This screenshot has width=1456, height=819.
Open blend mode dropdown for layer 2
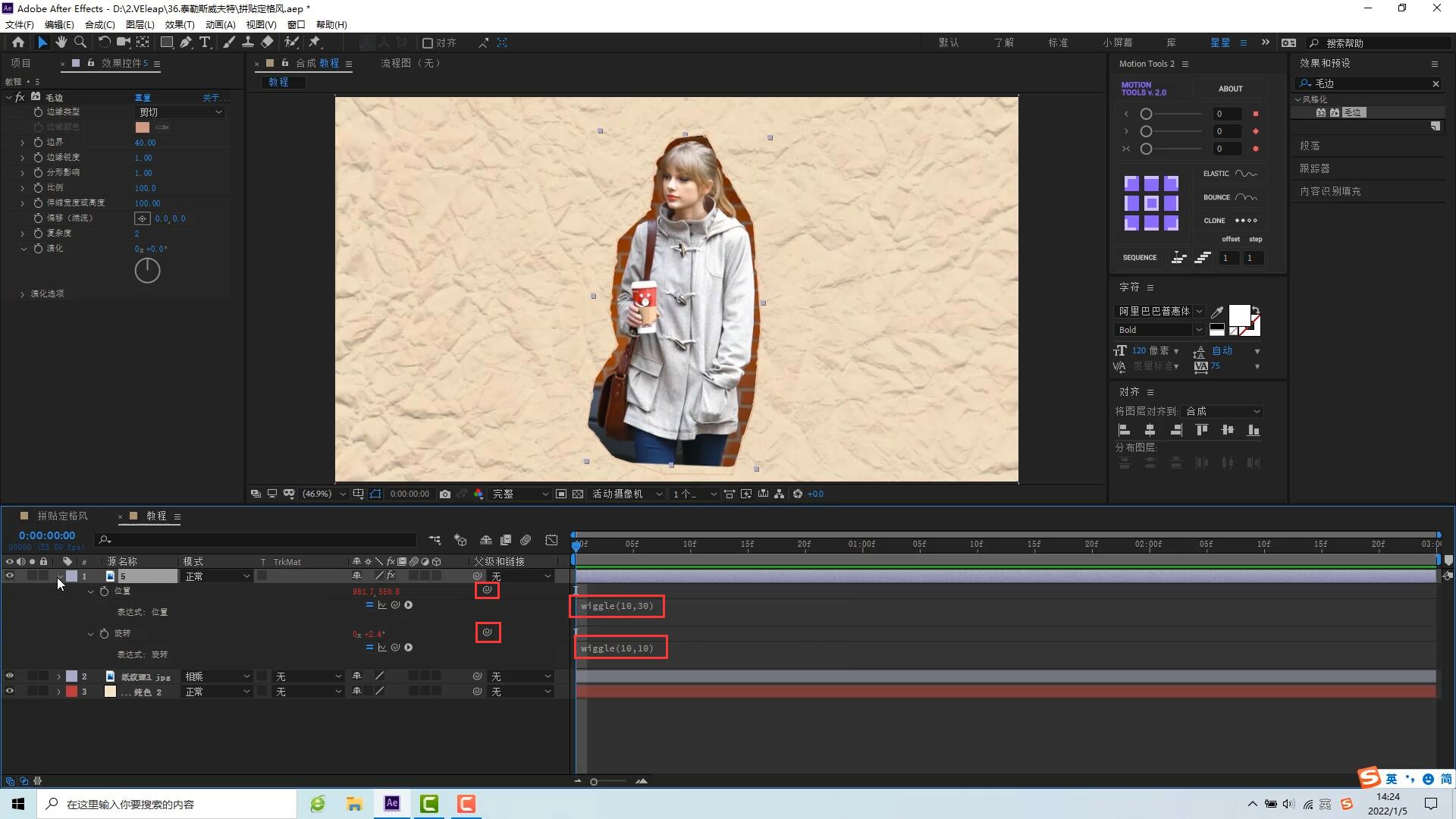(x=217, y=676)
